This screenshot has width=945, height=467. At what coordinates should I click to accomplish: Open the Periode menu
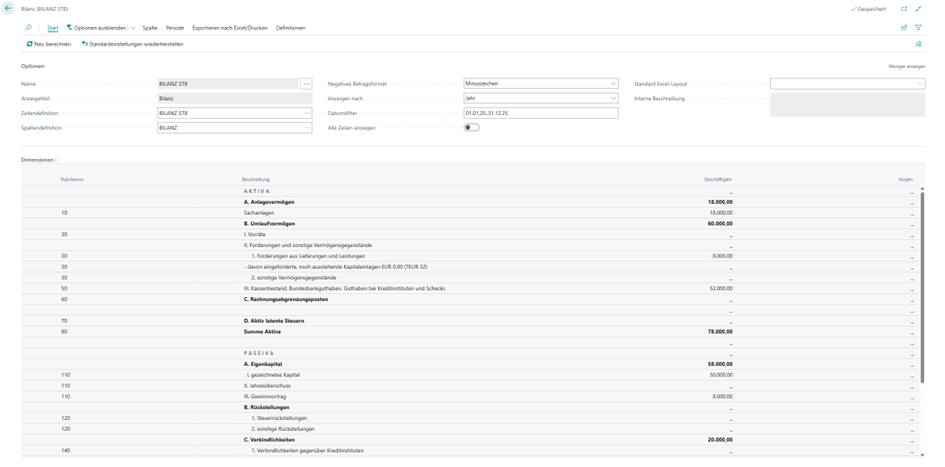[175, 28]
